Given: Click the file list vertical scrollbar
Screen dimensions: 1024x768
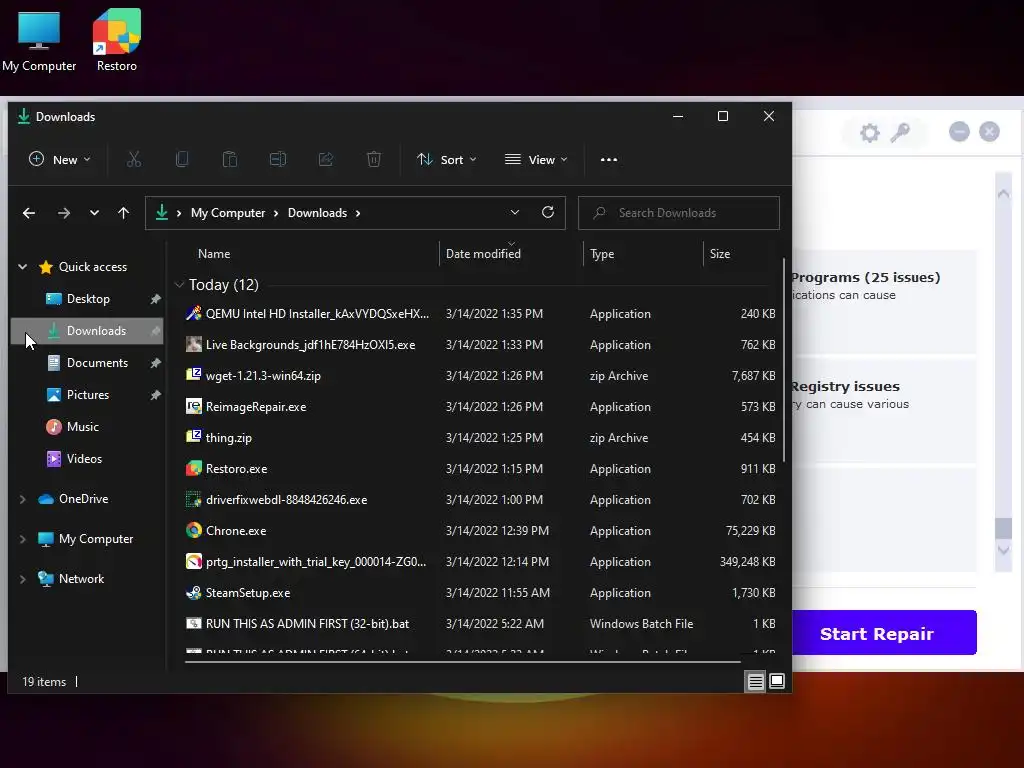Looking at the screenshot, I should [784, 360].
